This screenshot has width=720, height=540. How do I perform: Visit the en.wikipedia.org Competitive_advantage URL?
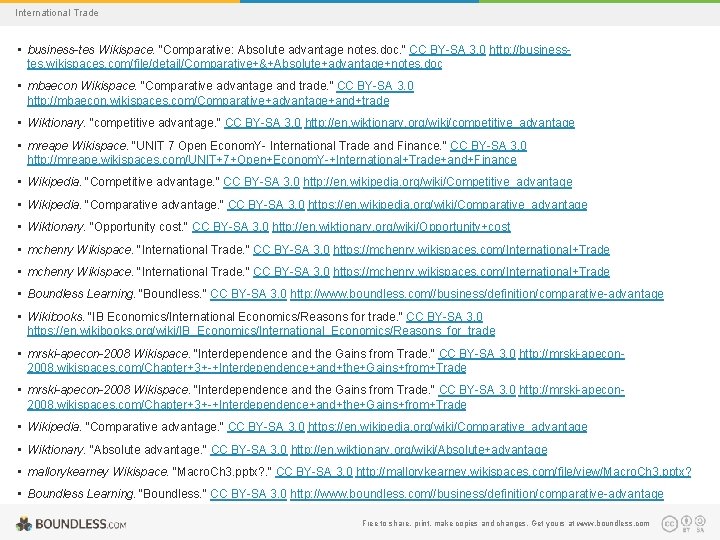pyautogui.click(x=438, y=182)
